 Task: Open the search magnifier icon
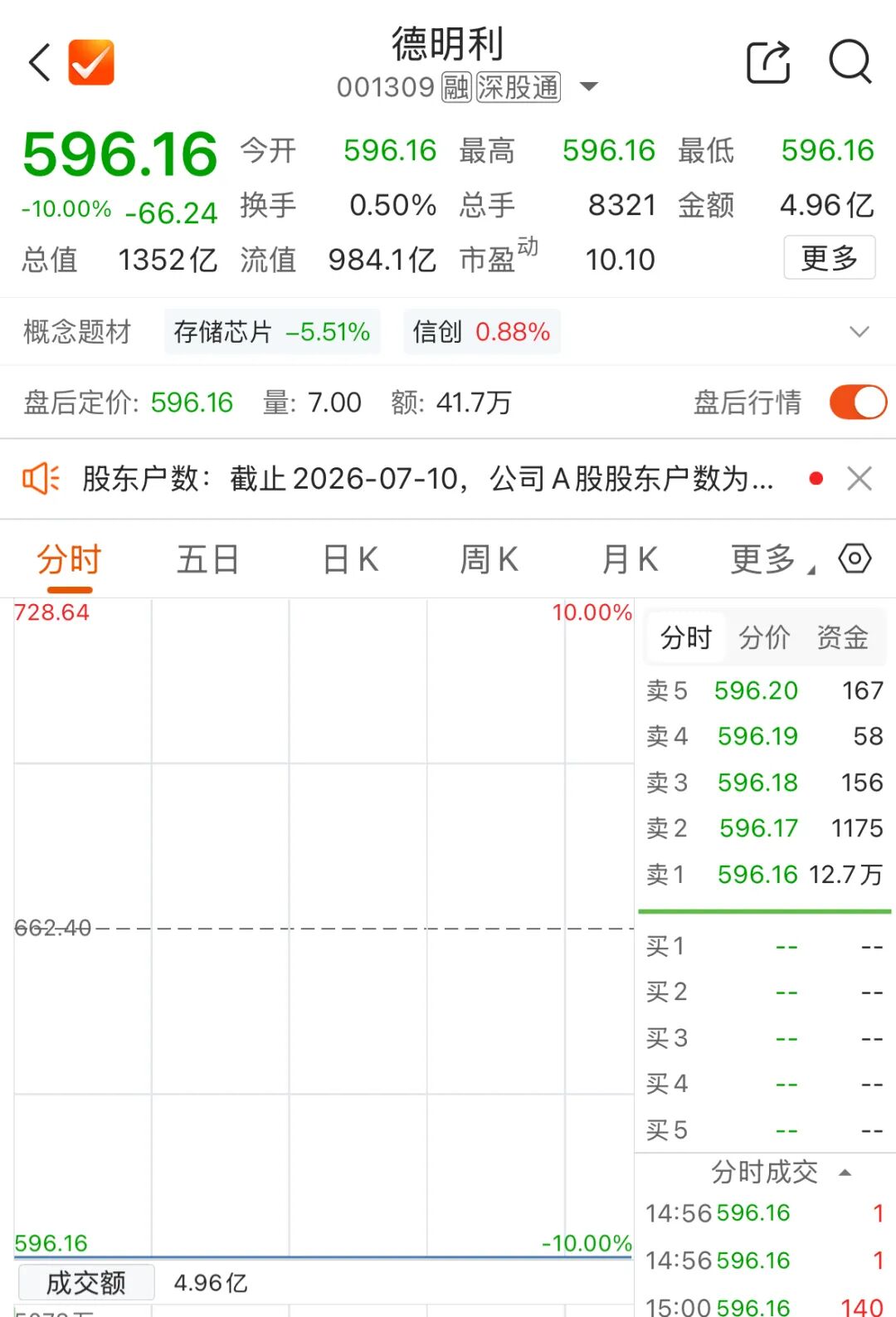pyautogui.click(x=850, y=62)
